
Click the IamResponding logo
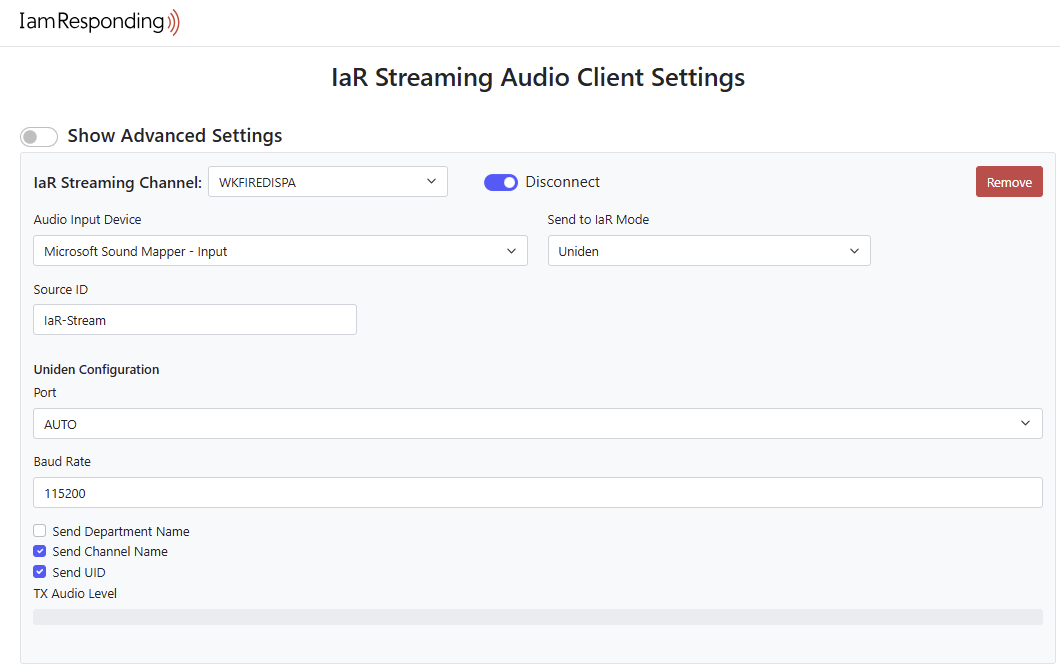tap(99, 22)
